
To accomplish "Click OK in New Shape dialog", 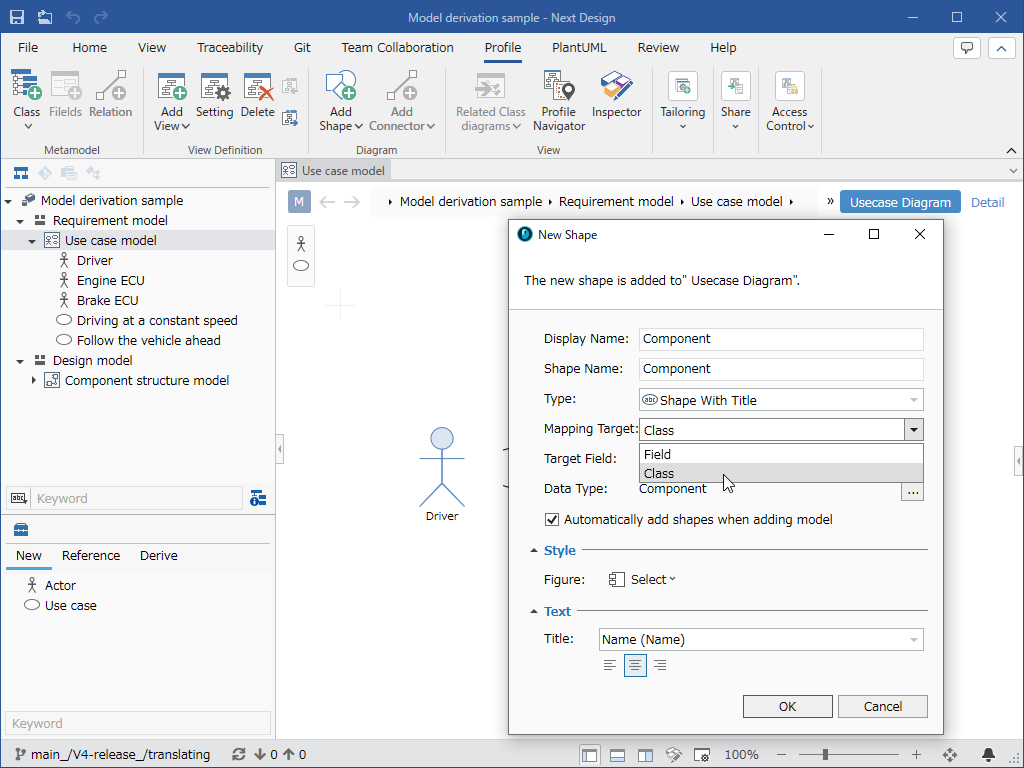I will tap(788, 706).
